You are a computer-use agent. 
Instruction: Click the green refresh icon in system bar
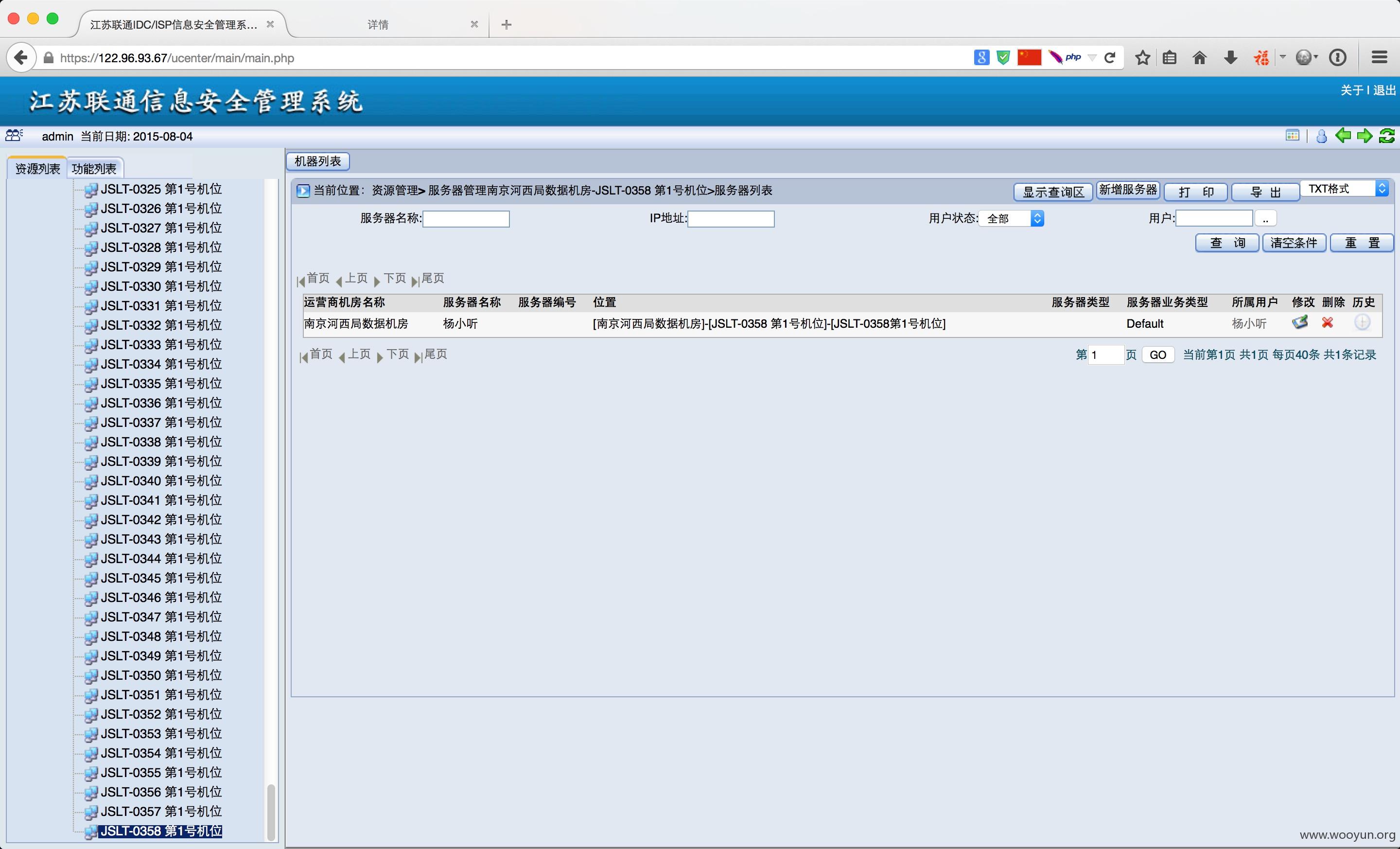(x=1386, y=135)
